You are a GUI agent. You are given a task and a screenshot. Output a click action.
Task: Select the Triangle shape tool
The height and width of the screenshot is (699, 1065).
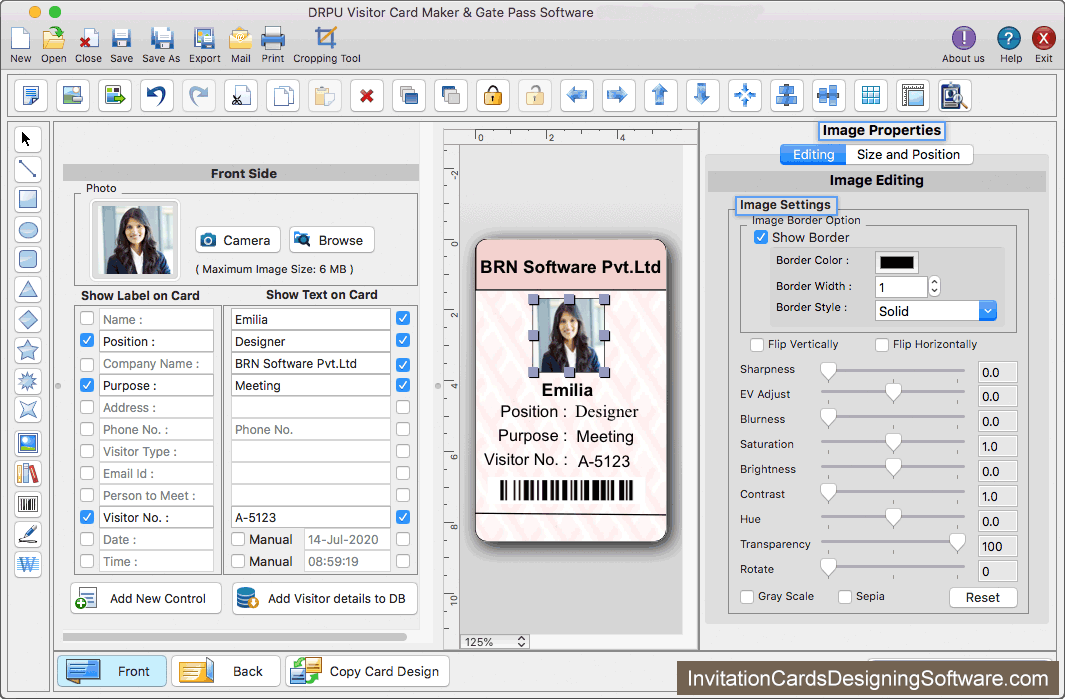(28, 289)
